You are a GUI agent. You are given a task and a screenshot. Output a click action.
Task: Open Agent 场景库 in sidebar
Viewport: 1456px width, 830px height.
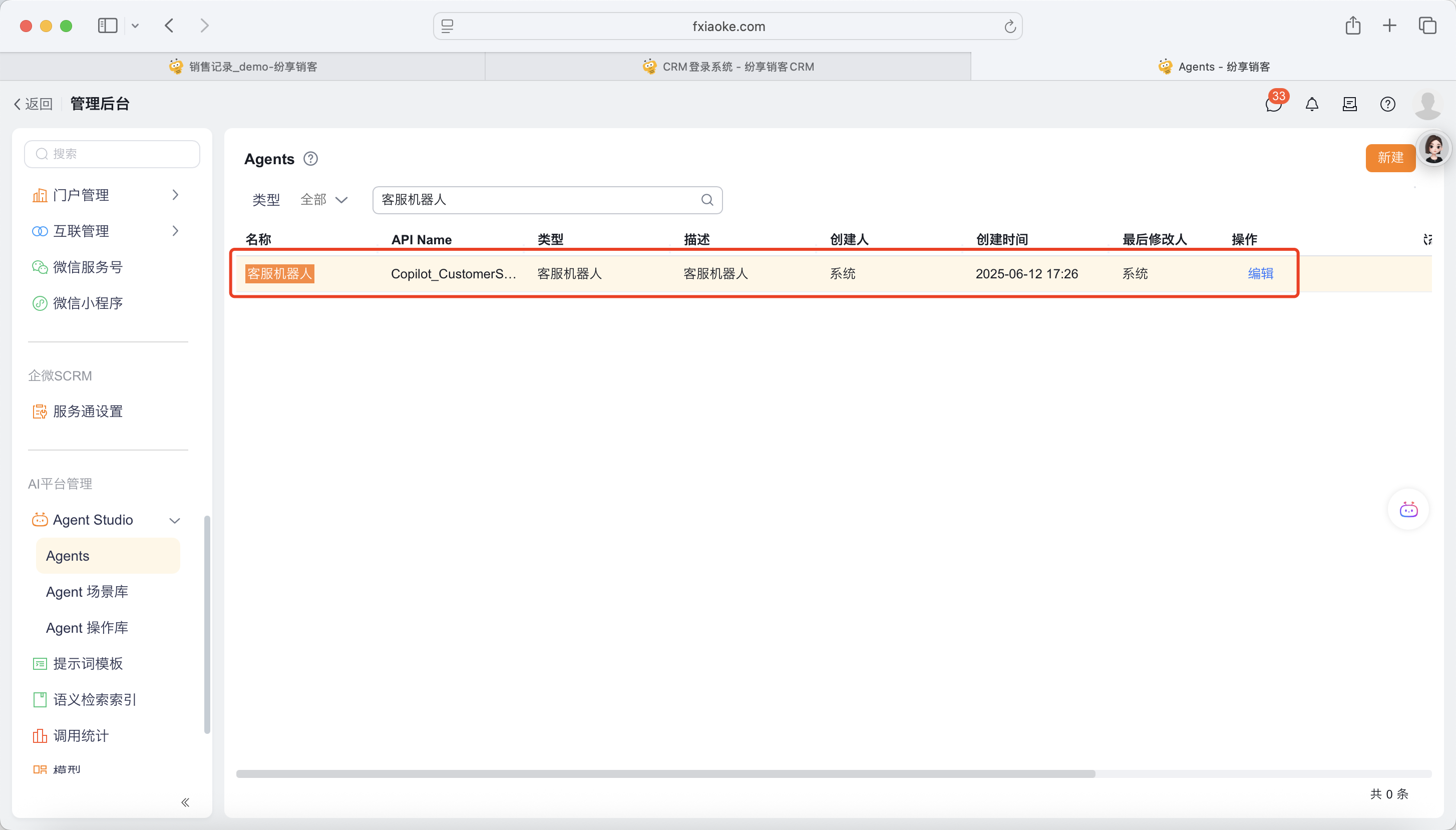click(x=87, y=592)
